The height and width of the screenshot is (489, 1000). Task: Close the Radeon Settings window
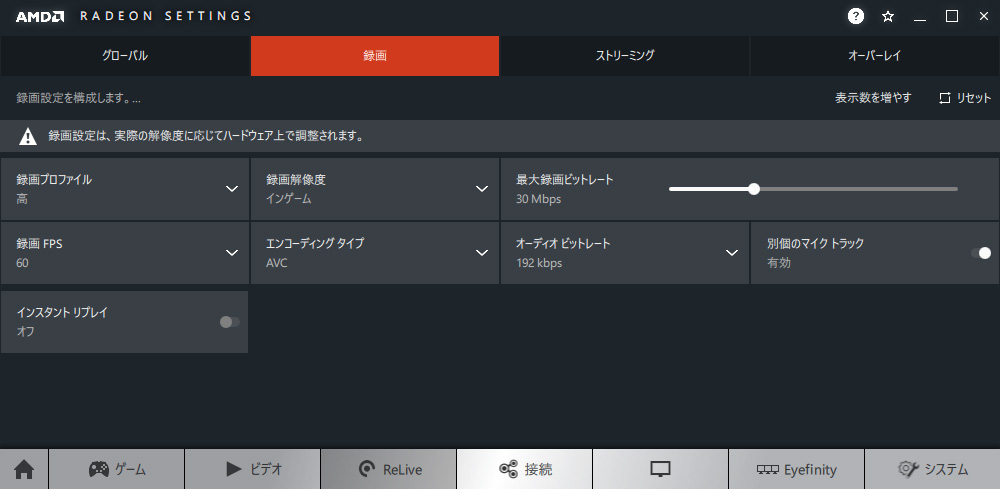coord(983,17)
